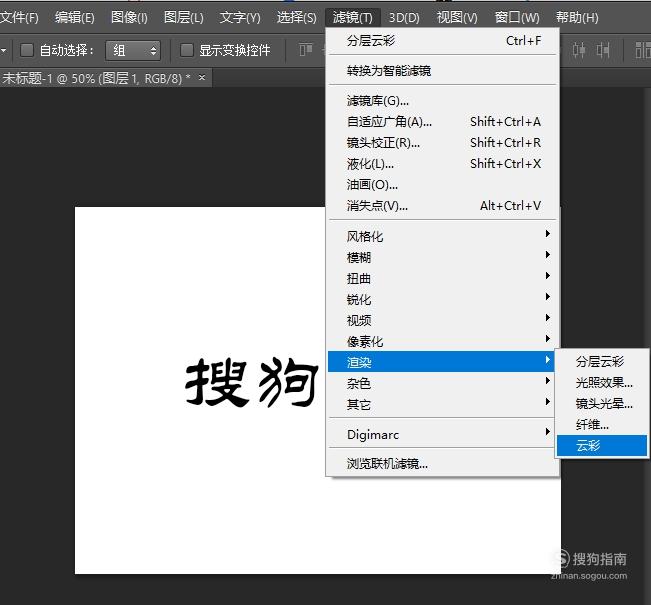Choose 光照效果... in 渲染 submenu
651x605 pixels.
coord(602,383)
